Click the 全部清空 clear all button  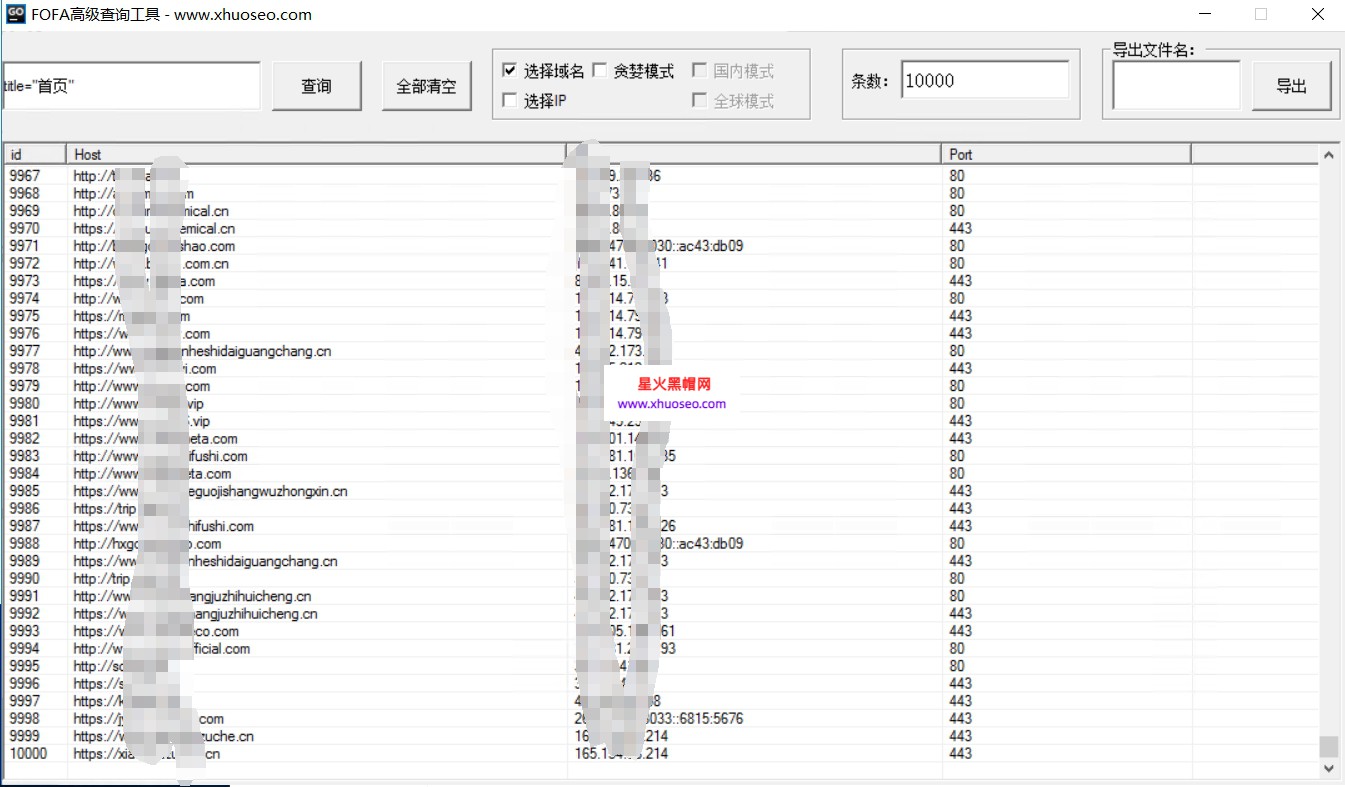[x=427, y=86]
